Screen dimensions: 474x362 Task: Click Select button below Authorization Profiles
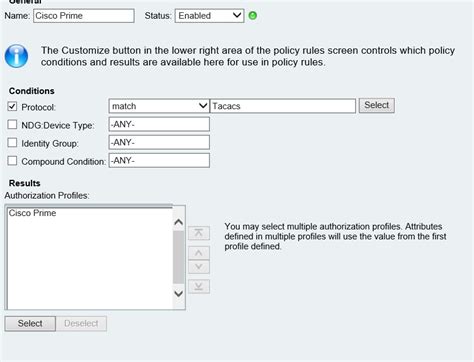click(x=30, y=324)
